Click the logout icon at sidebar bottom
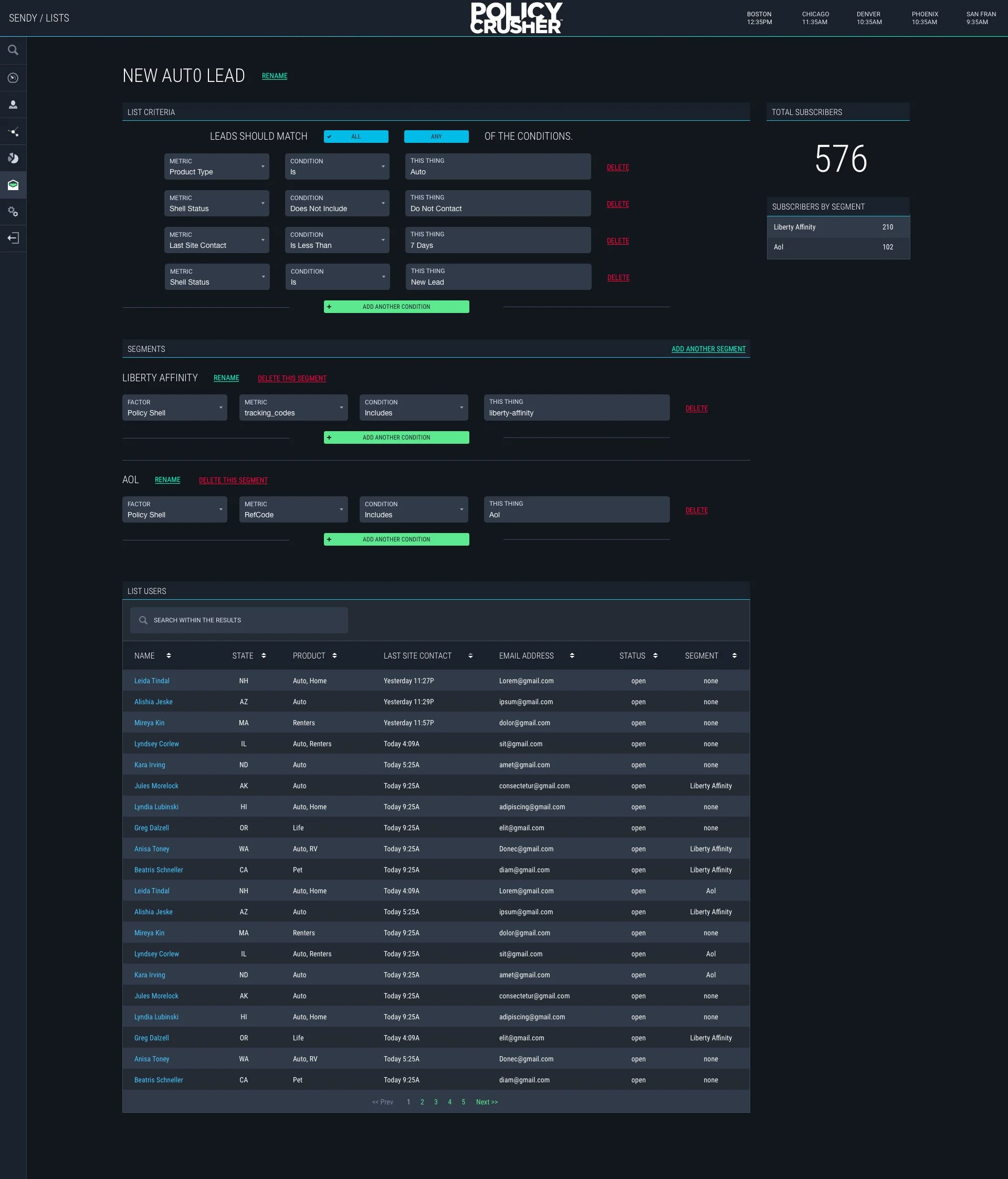The image size is (1008, 1179). [x=13, y=238]
